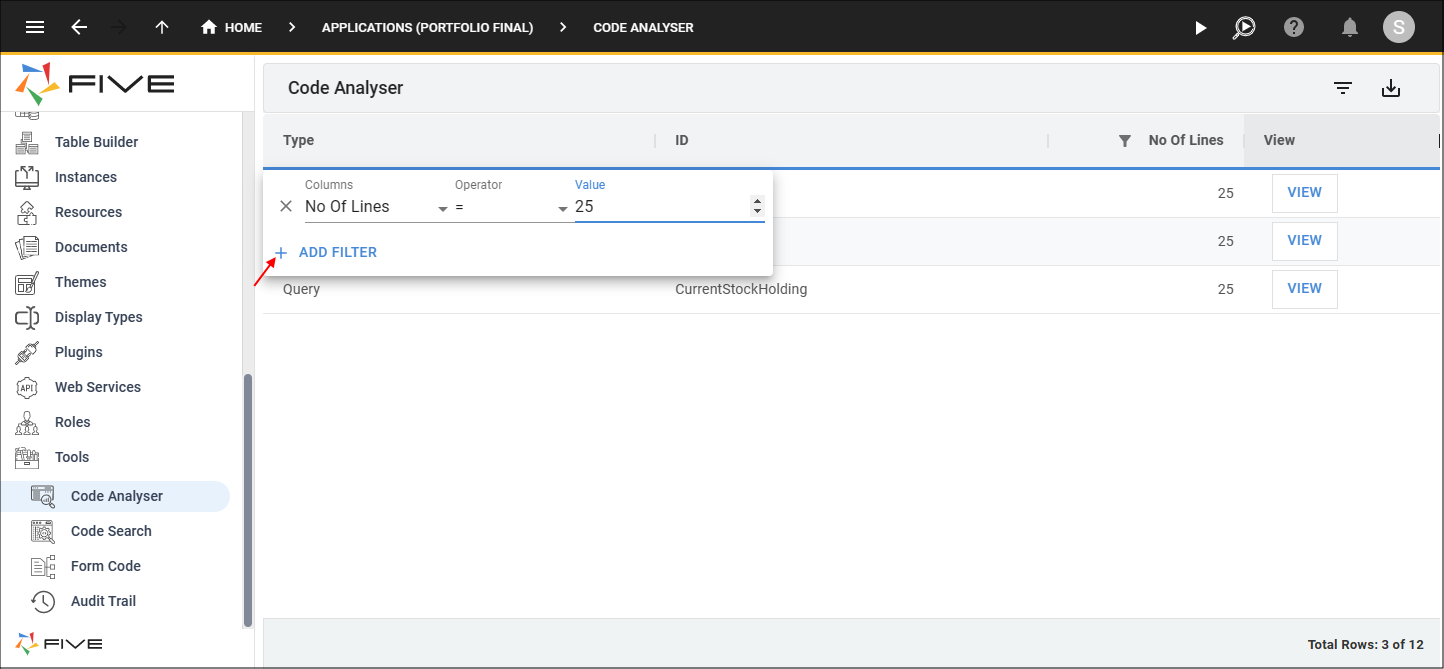This screenshot has width=1444, height=669.
Task: Select Code Search in the sidebar
Action: [x=111, y=531]
